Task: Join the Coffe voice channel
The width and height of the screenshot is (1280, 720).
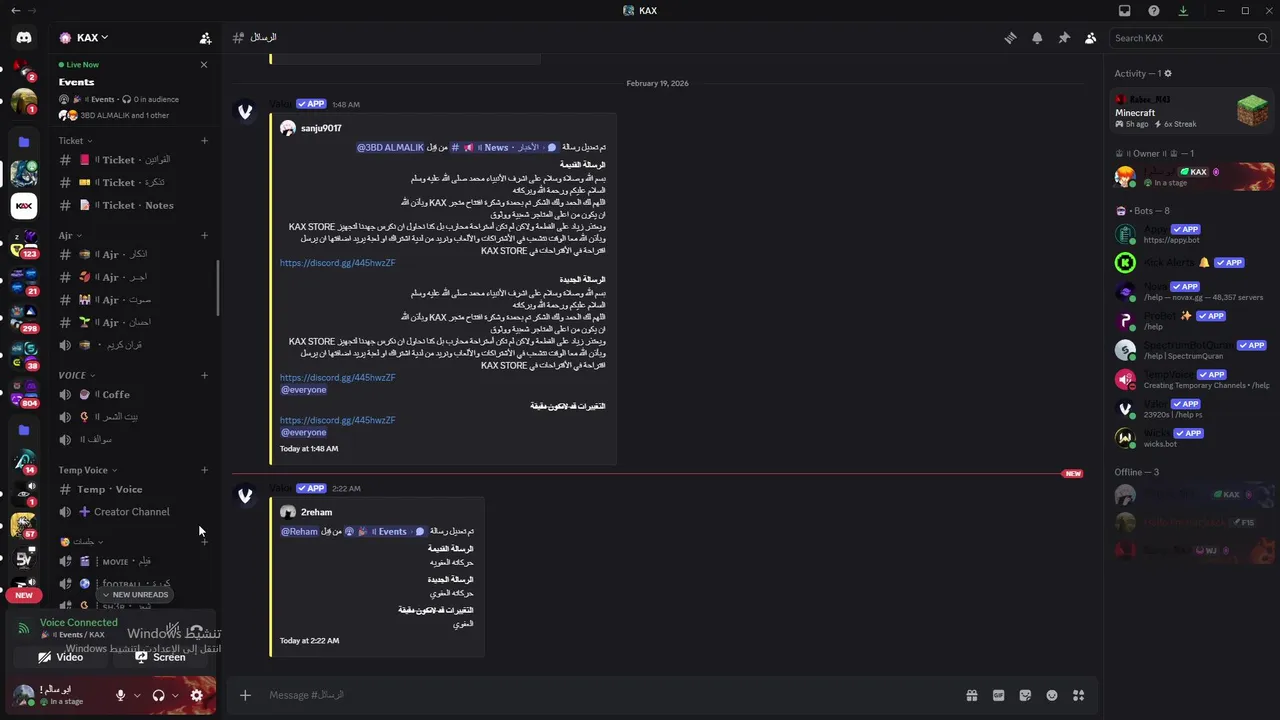Action: (x=133, y=395)
